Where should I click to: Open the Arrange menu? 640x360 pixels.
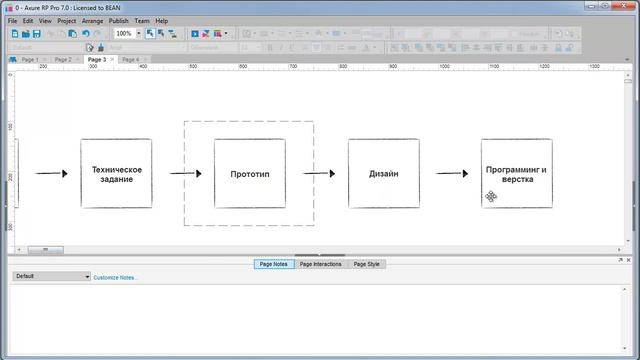[93, 21]
